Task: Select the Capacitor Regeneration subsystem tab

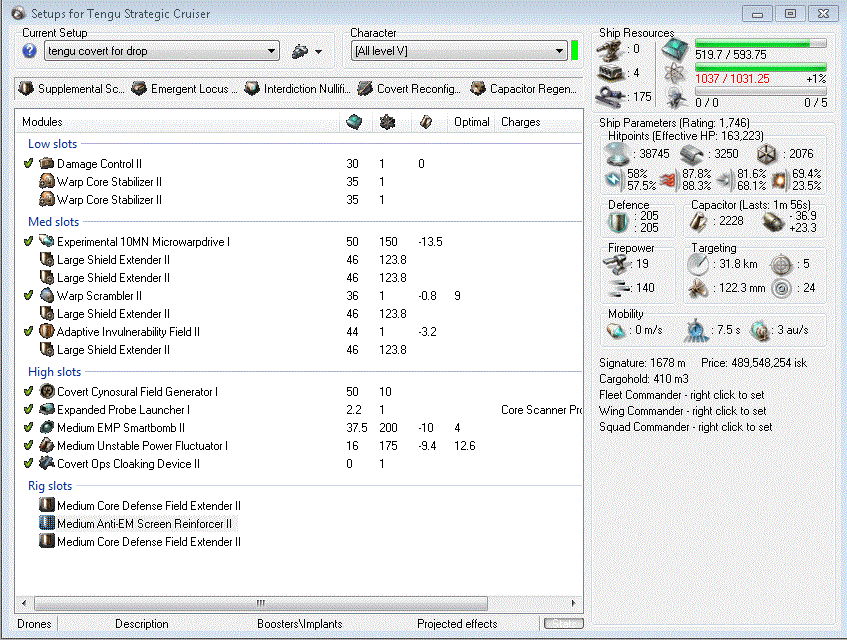Action: click(x=524, y=89)
